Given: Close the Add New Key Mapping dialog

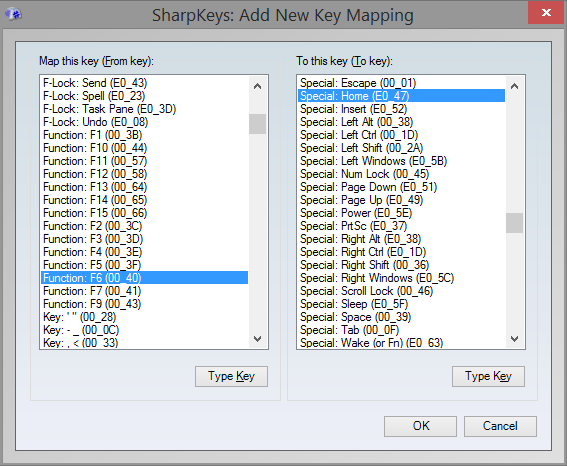Looking at the screenshot, I should (x=546, y=13).
